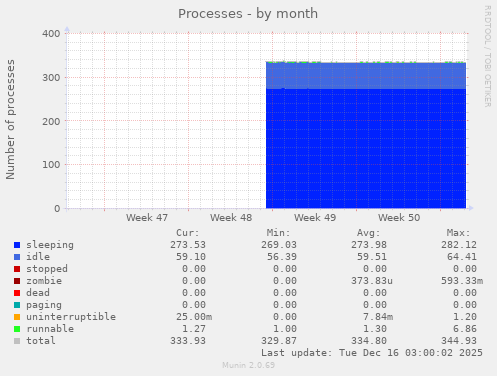Click the 200 y-axis value
497x376 pixels.
51,121
